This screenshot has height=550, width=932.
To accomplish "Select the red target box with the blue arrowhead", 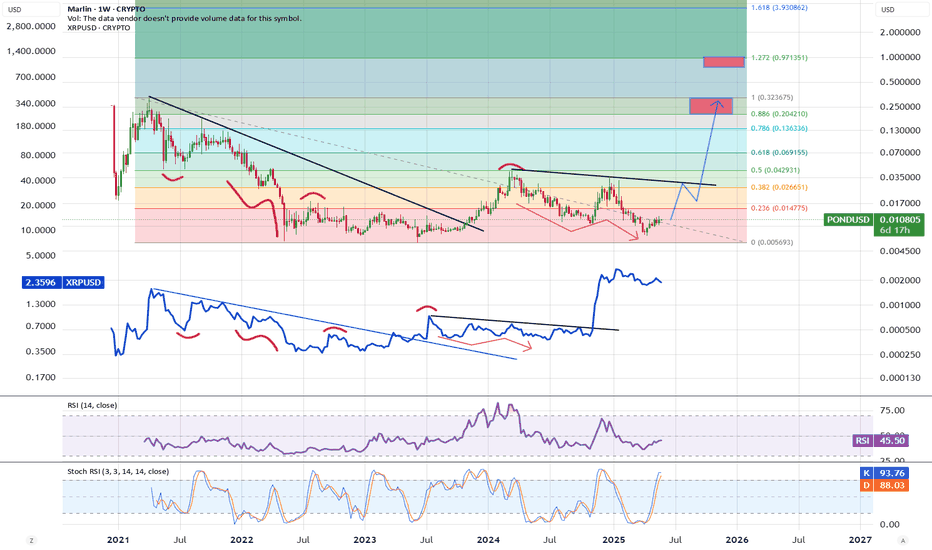I will click(x=711, y=106).
